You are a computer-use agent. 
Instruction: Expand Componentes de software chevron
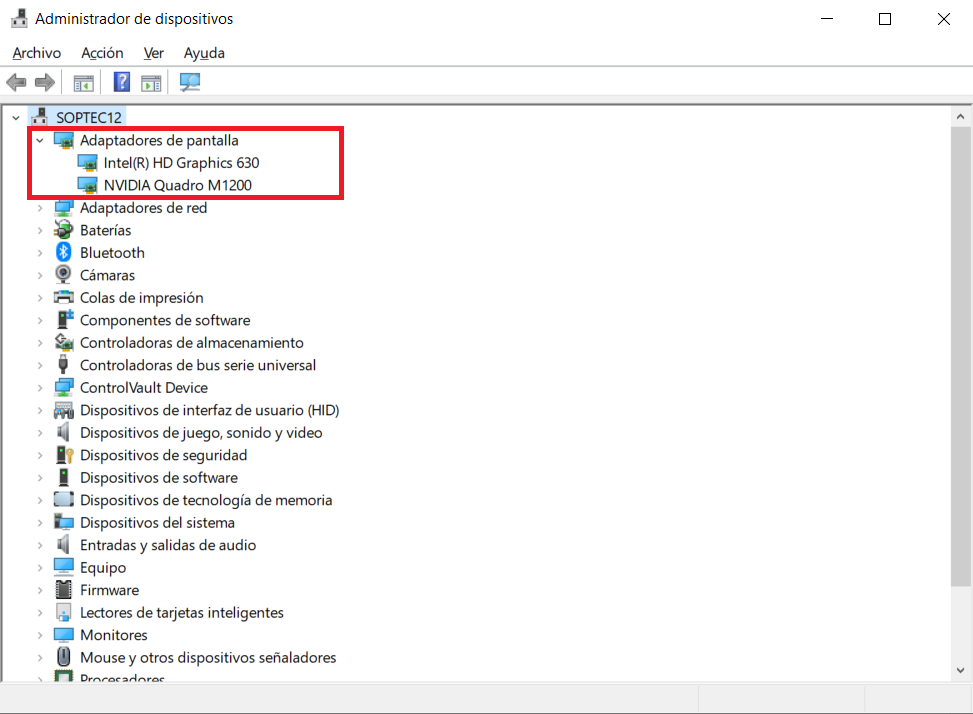tap(40, 320)
